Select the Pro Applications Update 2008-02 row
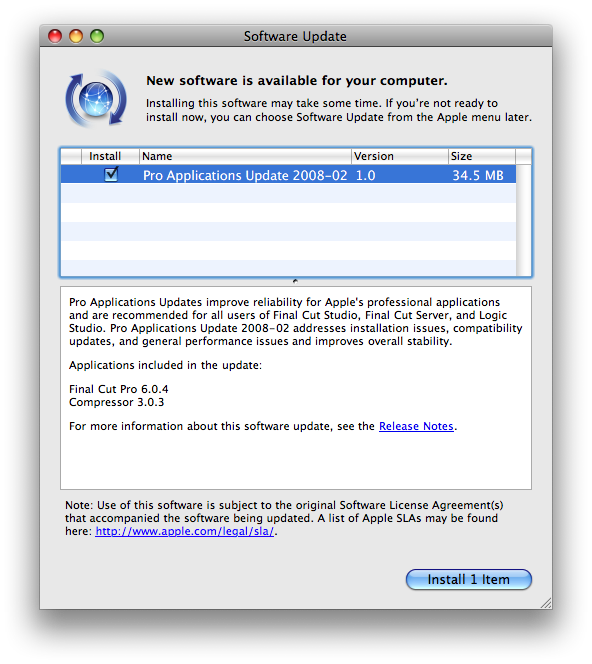The width and height of the screenshot is (592, 664). coord(288,174)
